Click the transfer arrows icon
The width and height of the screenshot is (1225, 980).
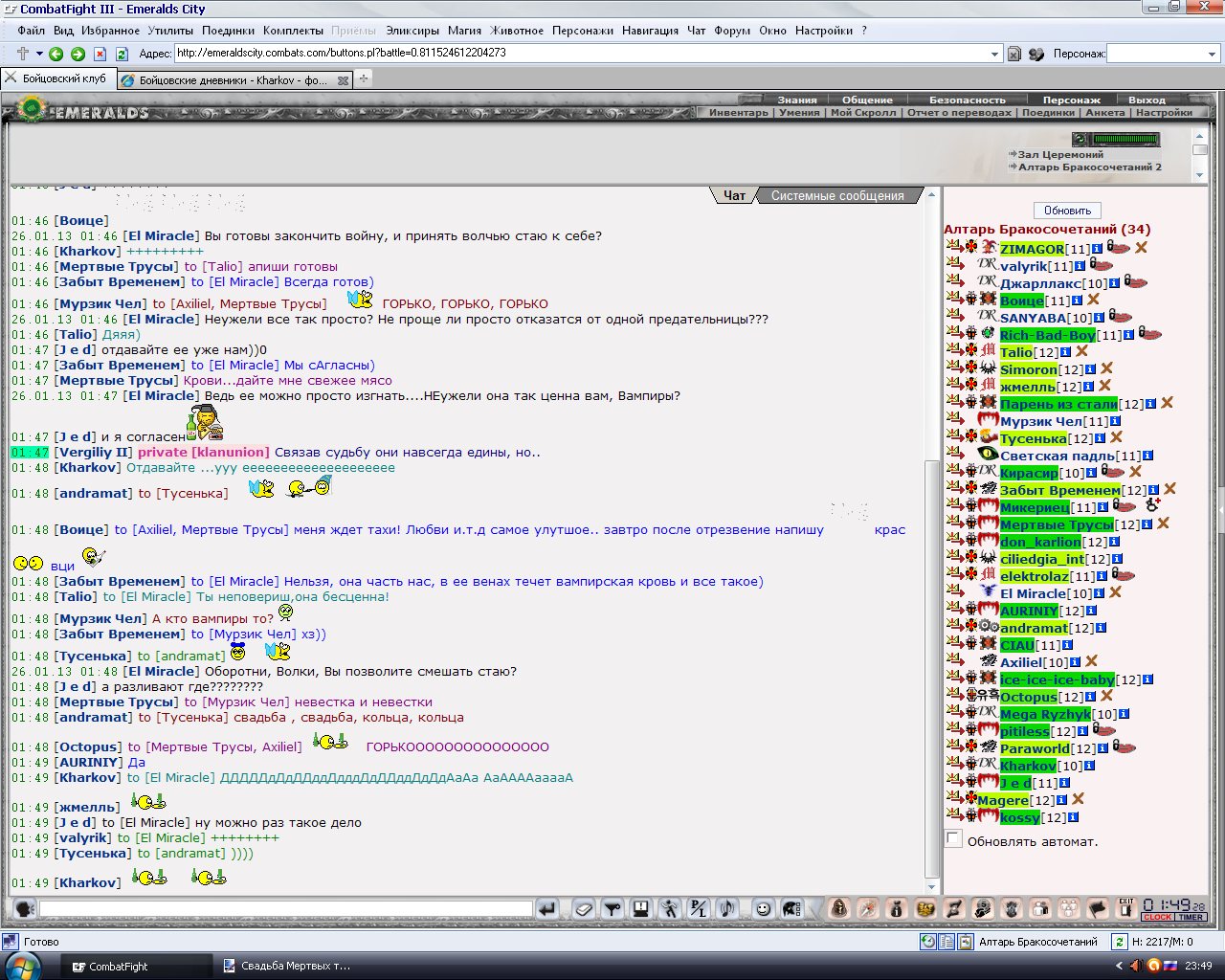click(x=953, y=908)
